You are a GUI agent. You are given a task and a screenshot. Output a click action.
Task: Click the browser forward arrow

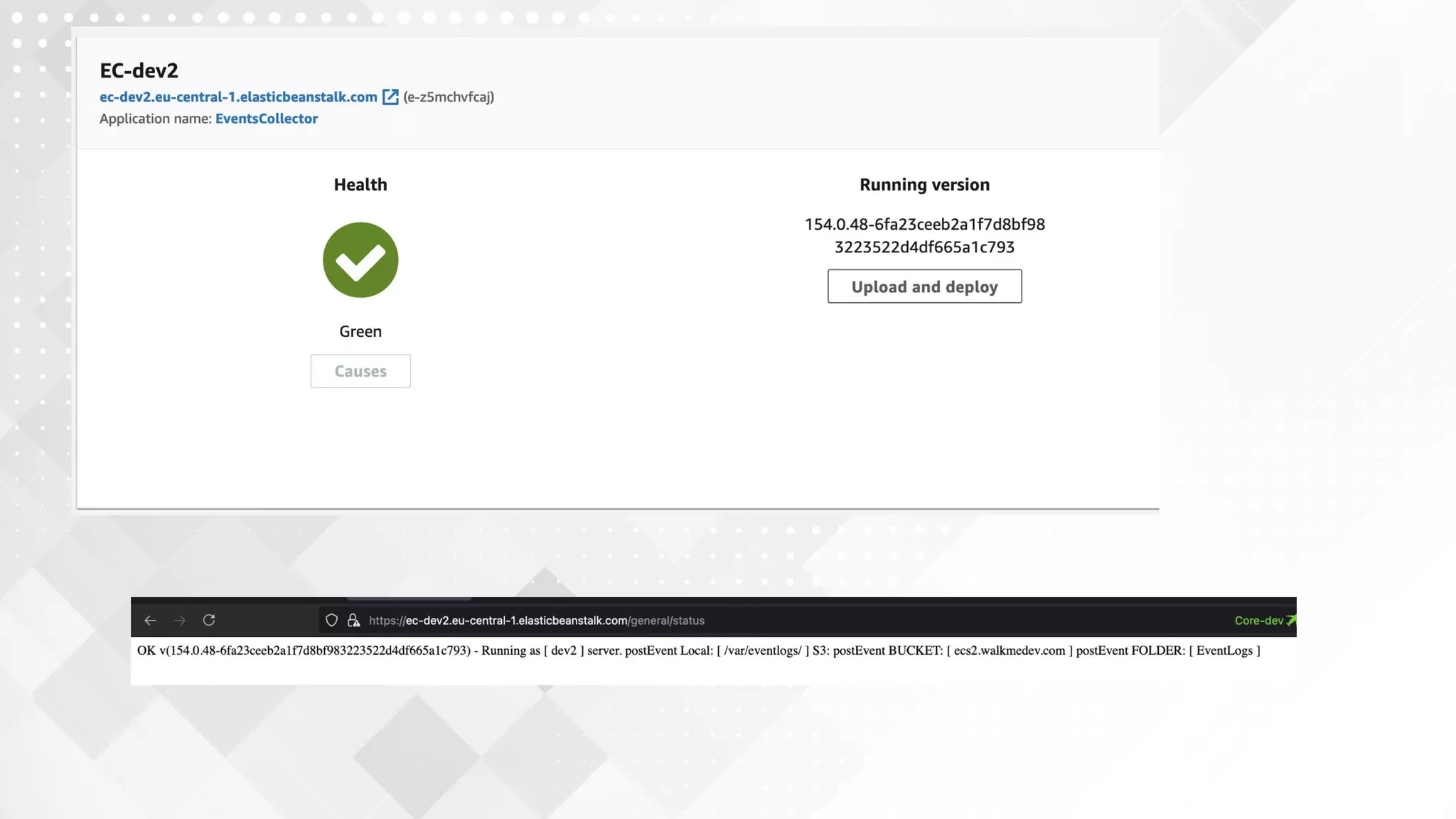pyautogui.click(x=180, y=621)
